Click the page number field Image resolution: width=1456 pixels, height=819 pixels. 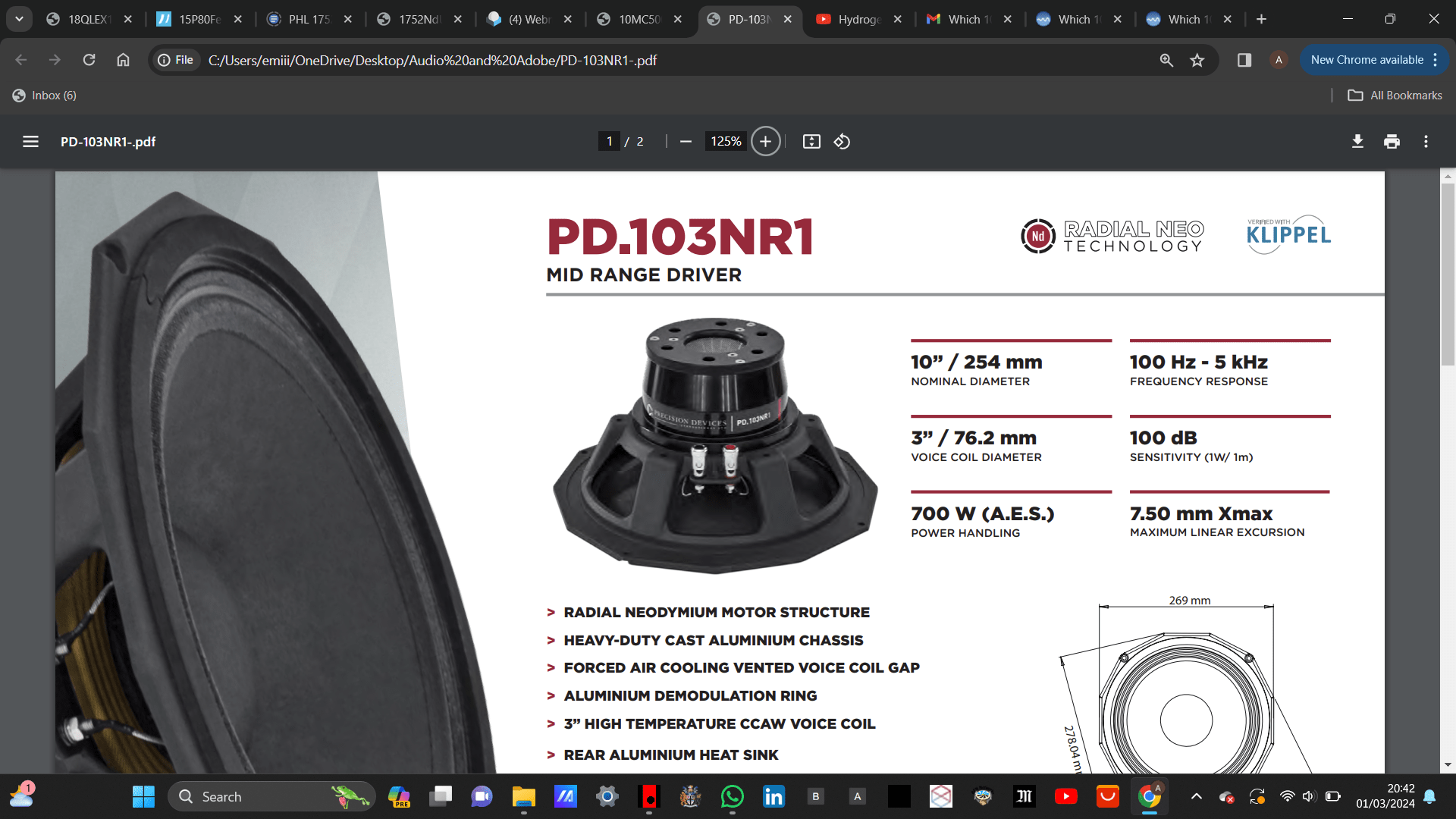click(609, 142)
